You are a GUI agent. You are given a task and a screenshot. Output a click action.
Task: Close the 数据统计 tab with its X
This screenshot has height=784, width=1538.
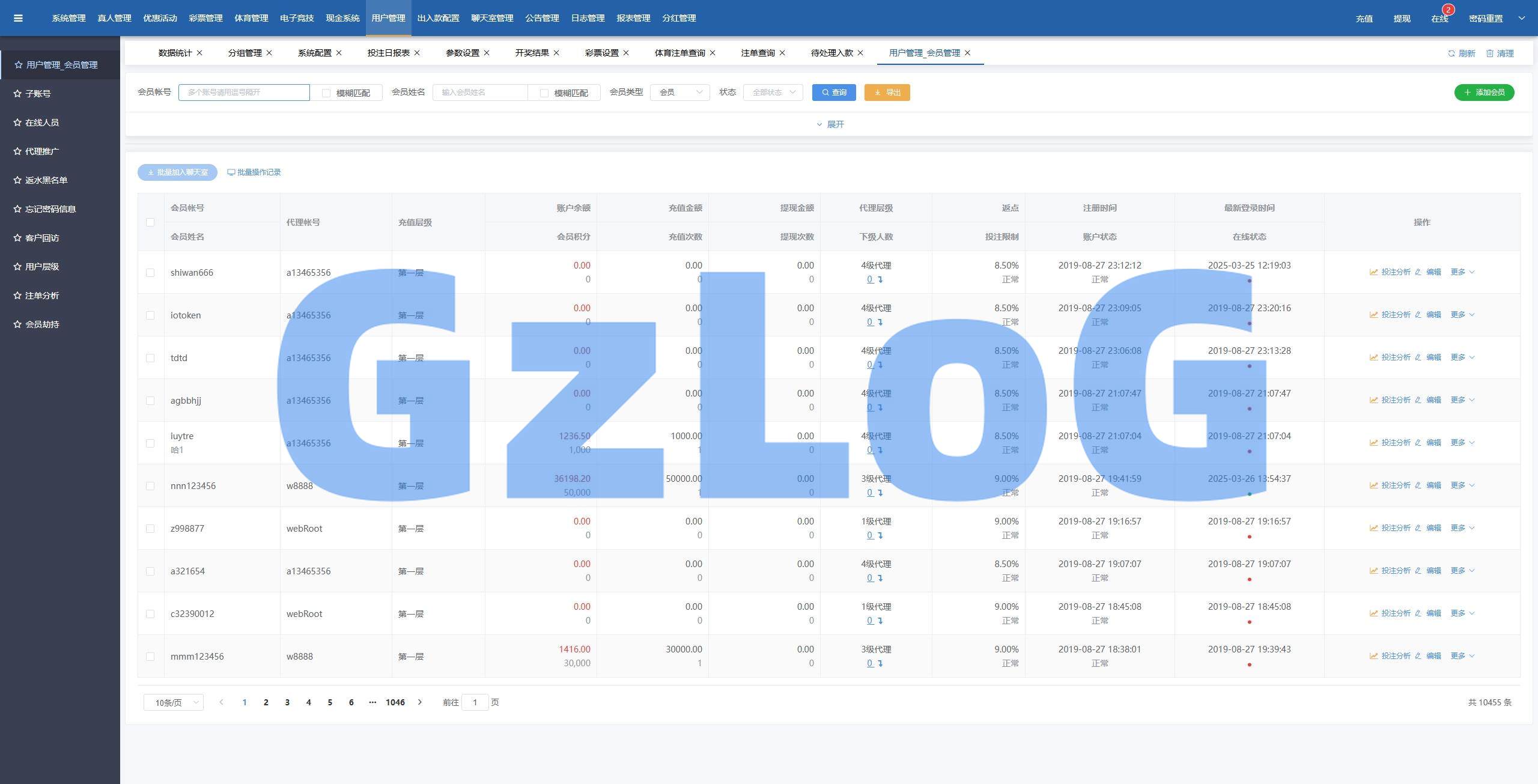[199, 53]
